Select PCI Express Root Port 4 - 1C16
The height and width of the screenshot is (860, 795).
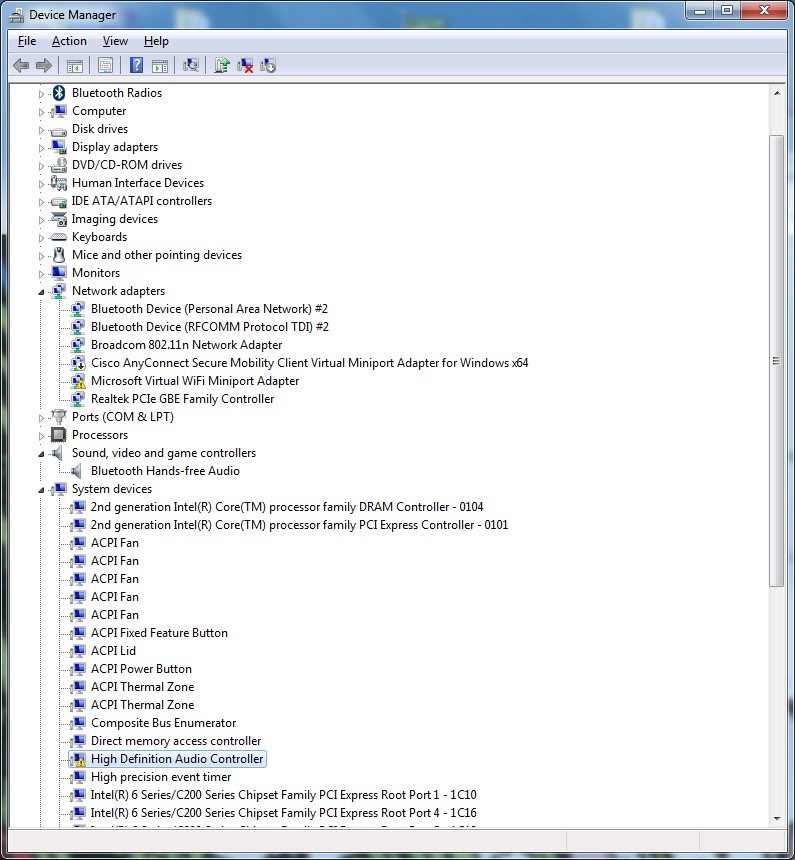click(284, 813)
